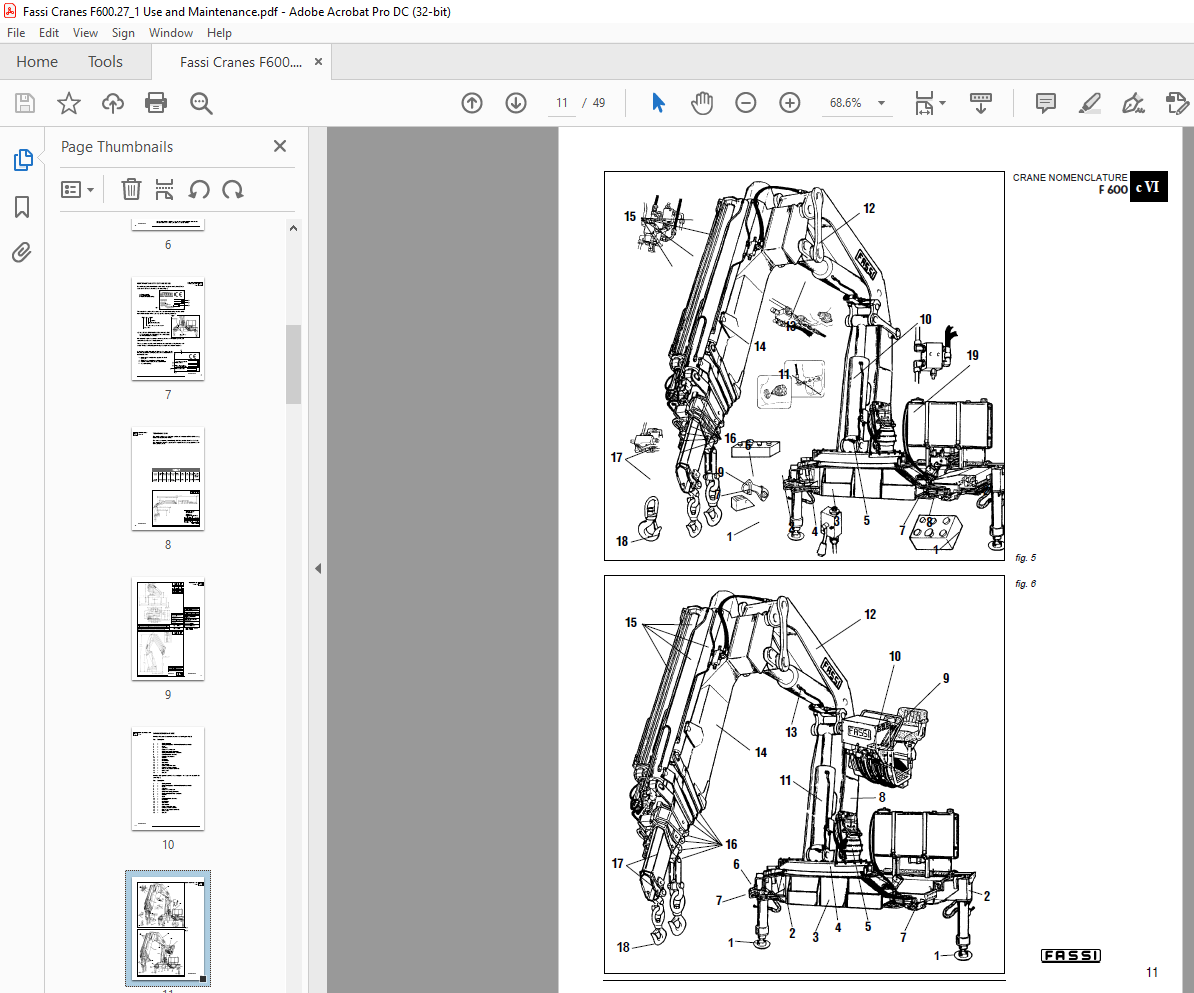The width and height of the screenshot is (1194, 993).
Task: Activate the selection arrow tool
Action: click(658, 103)
